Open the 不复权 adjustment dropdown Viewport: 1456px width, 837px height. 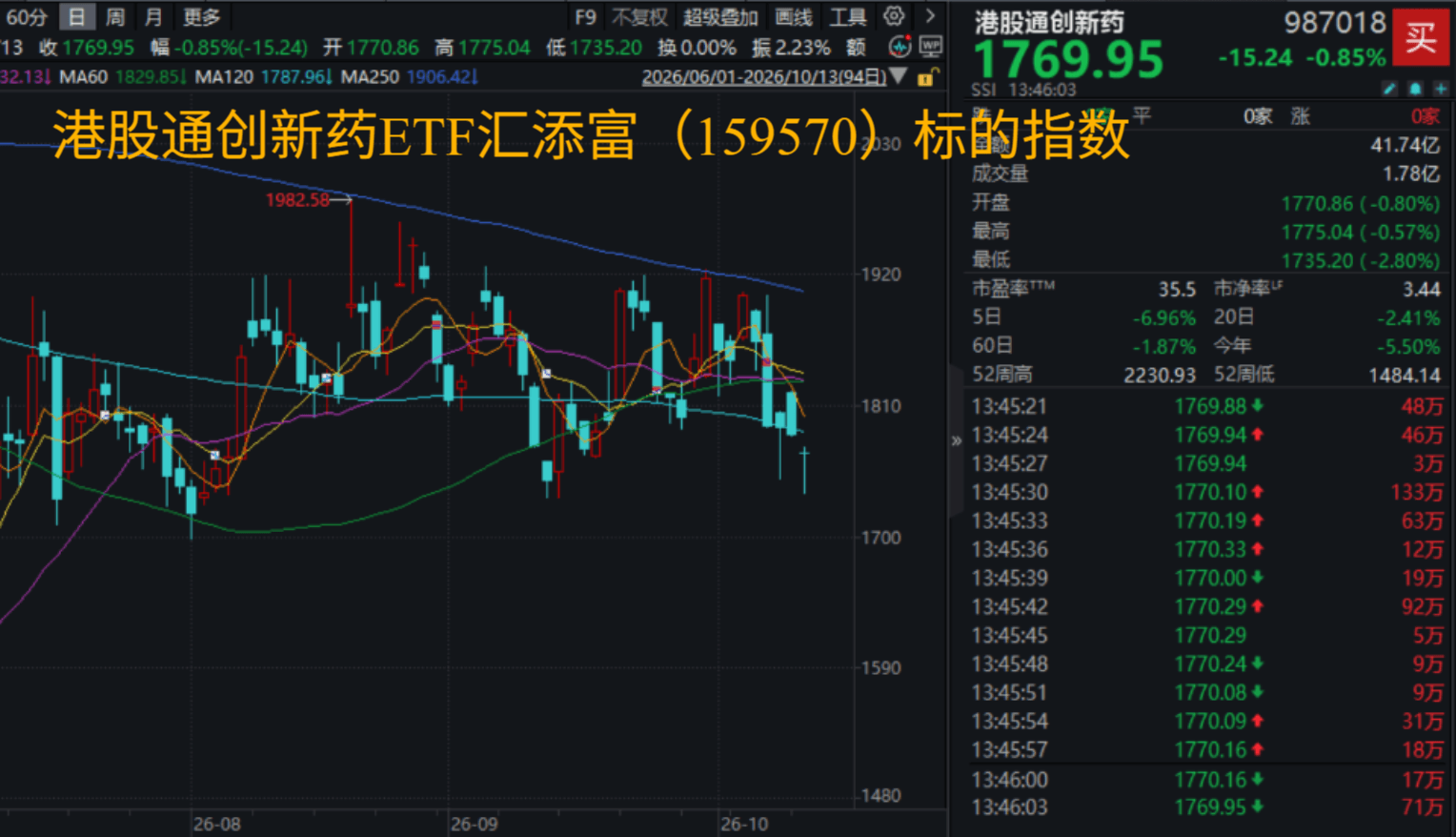coord(639,17)
